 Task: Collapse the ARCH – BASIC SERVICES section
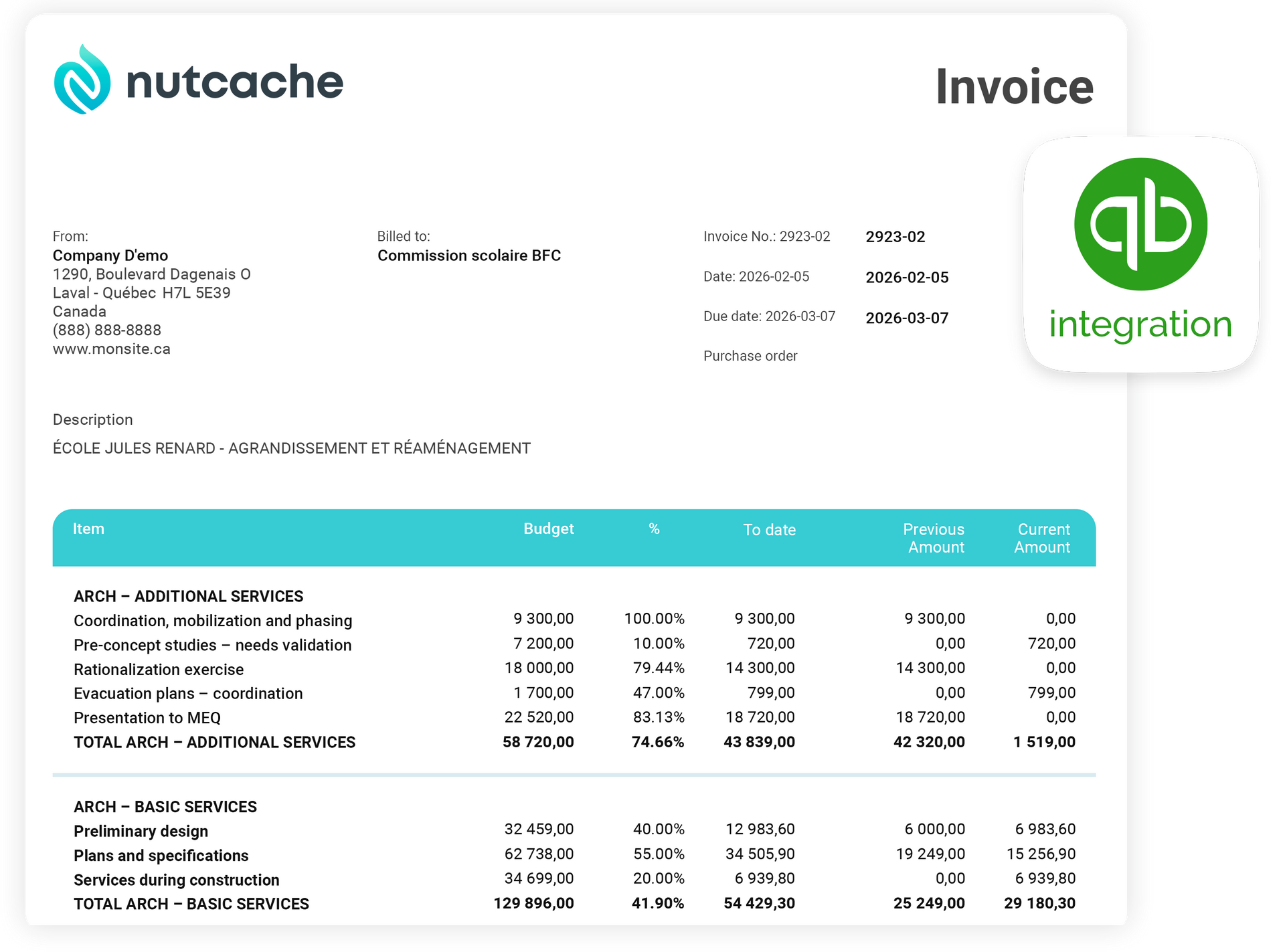click(x=165, y=806)
